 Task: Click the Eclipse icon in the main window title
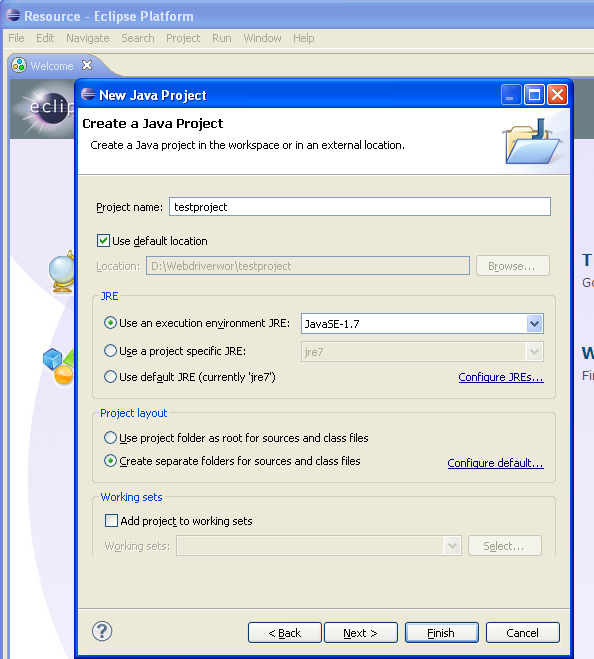point(13,15)
